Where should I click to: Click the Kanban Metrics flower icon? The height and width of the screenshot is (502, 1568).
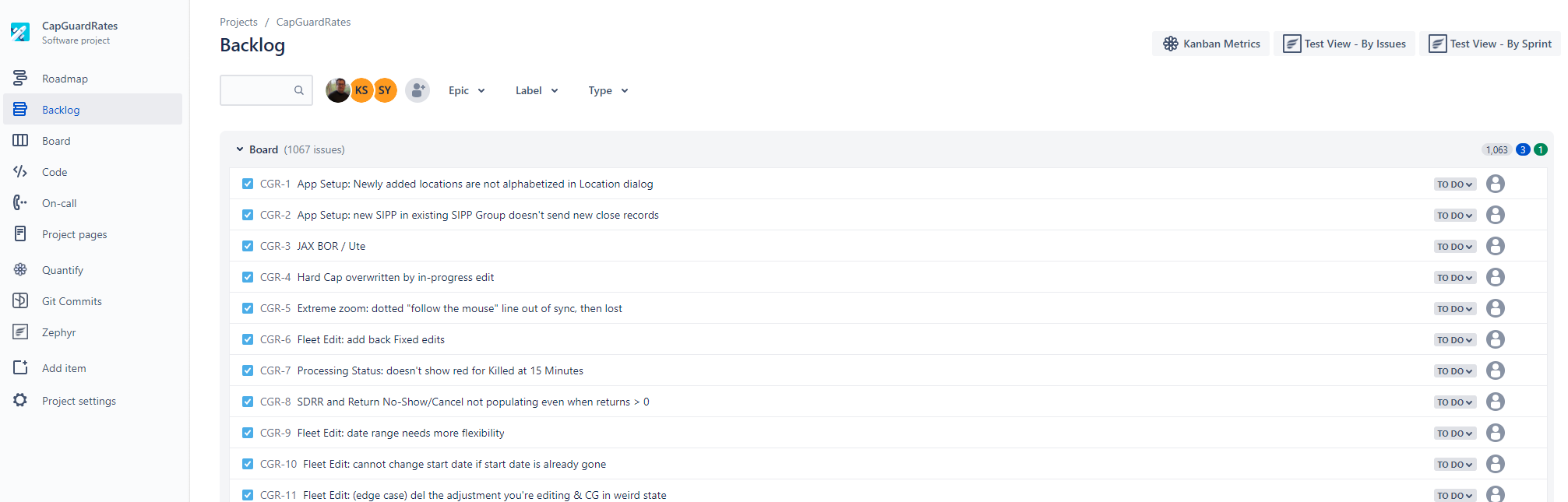tap(1170, 44)
